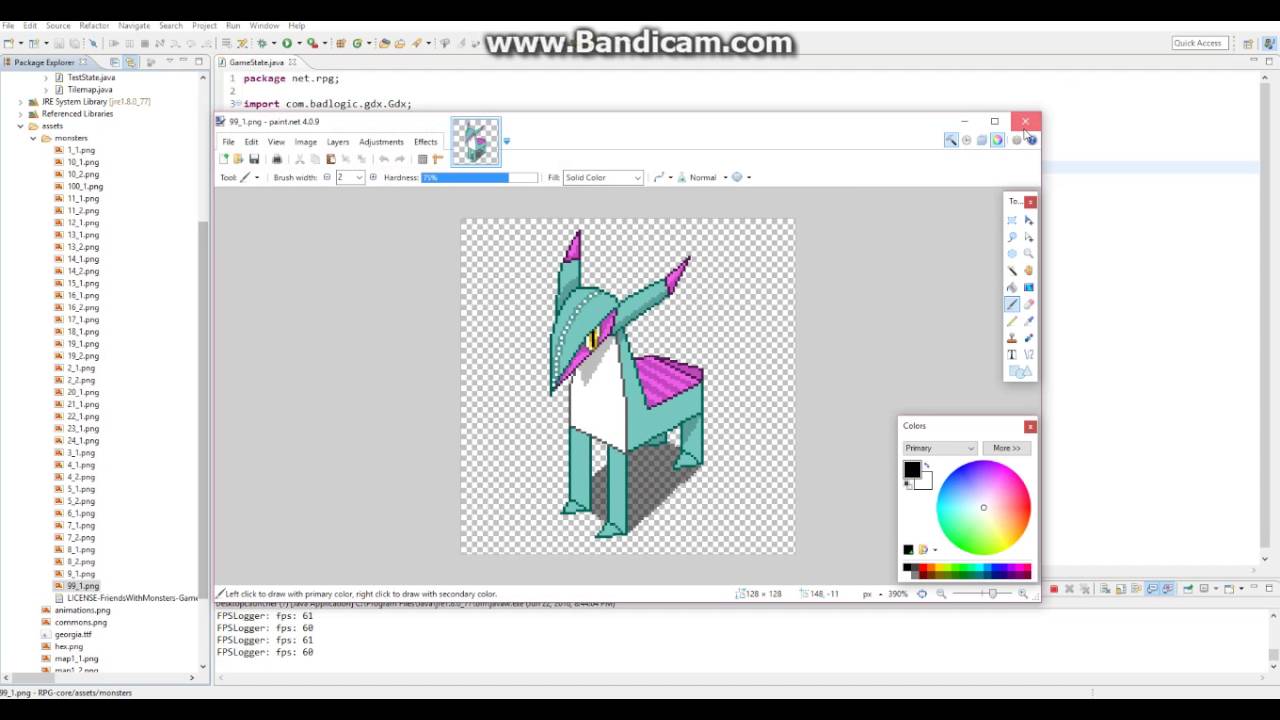
Task: Open the Primary color selector dropdown
Action: click(939, 448)
